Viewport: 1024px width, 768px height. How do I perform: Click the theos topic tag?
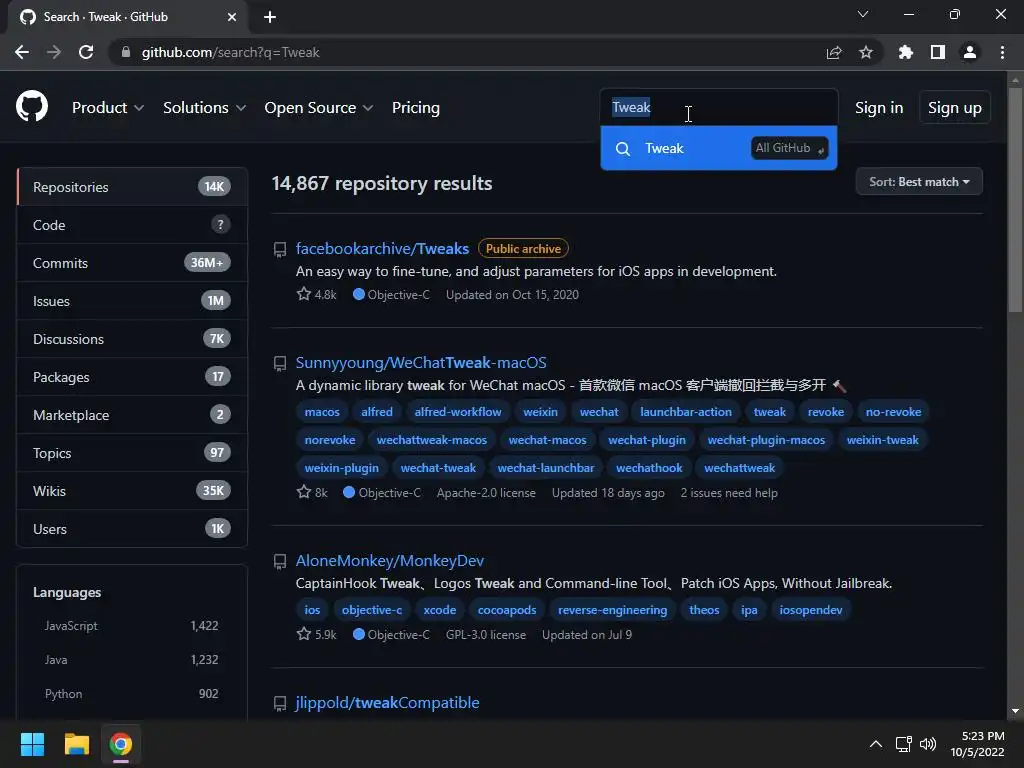pyautogui.click(x=704, y=610)
